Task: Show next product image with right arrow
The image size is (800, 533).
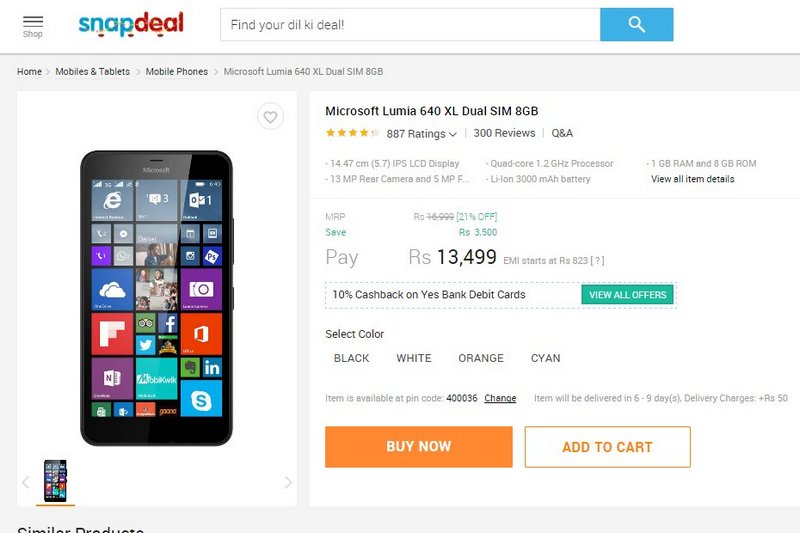Action: tap(288, 482)
